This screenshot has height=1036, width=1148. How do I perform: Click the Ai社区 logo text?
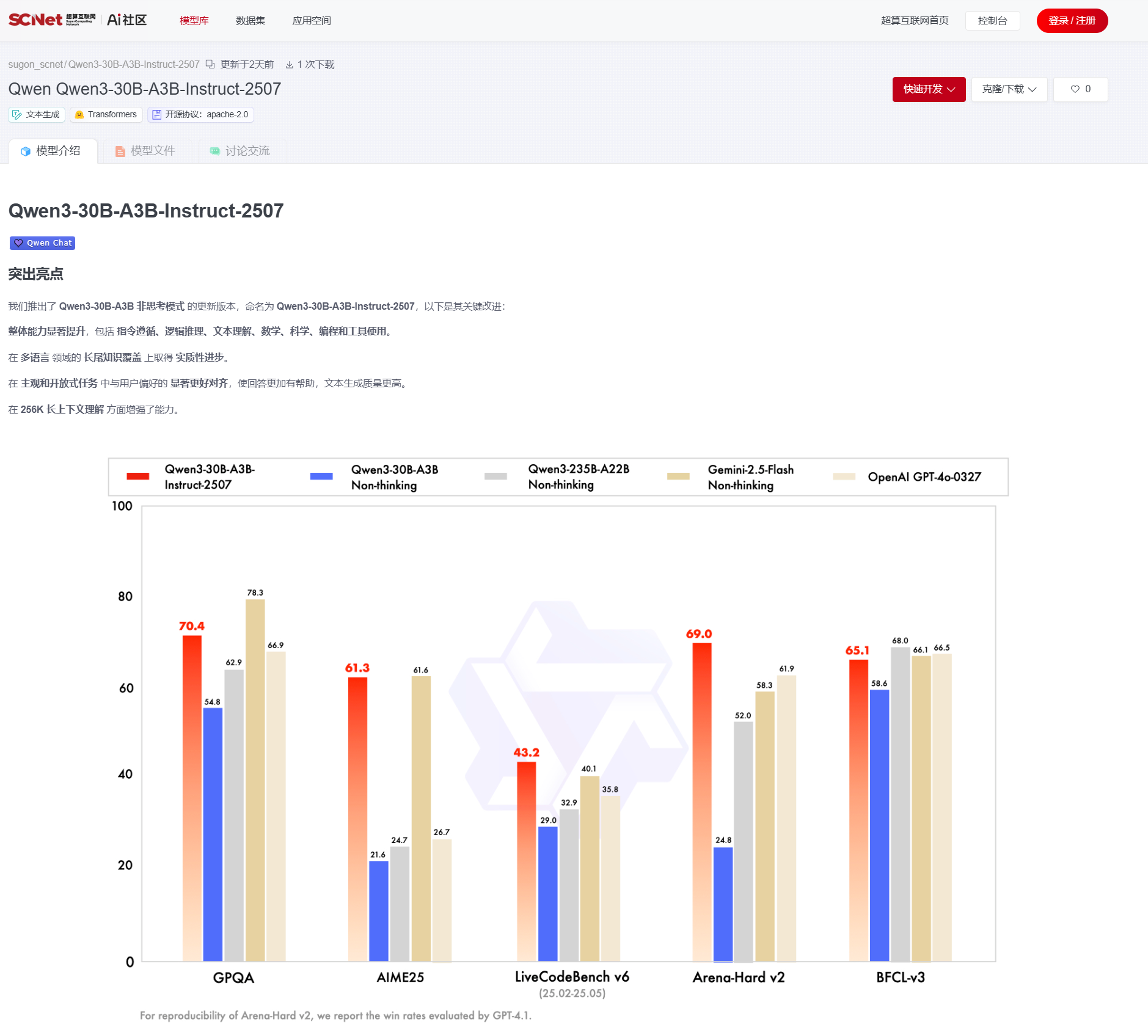127,20
